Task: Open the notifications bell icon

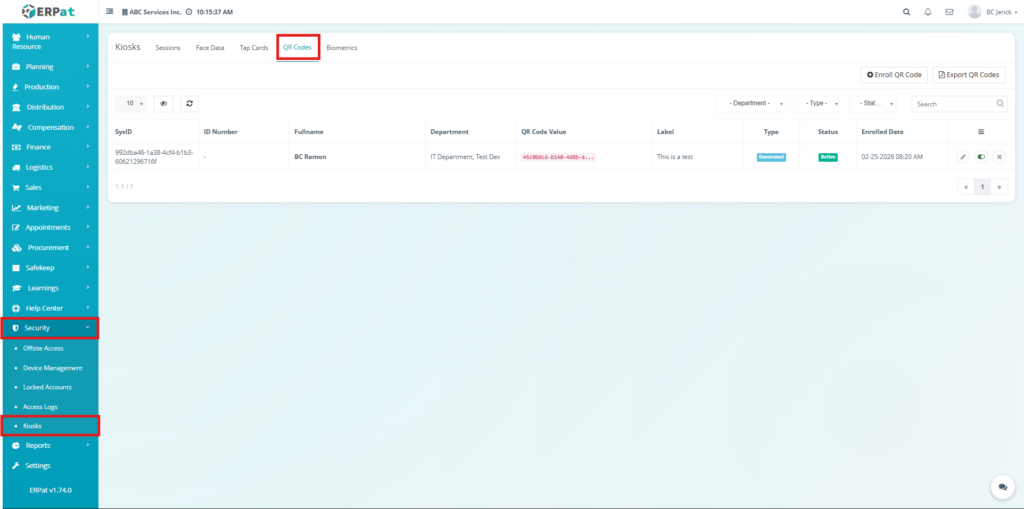Action: 927,12
